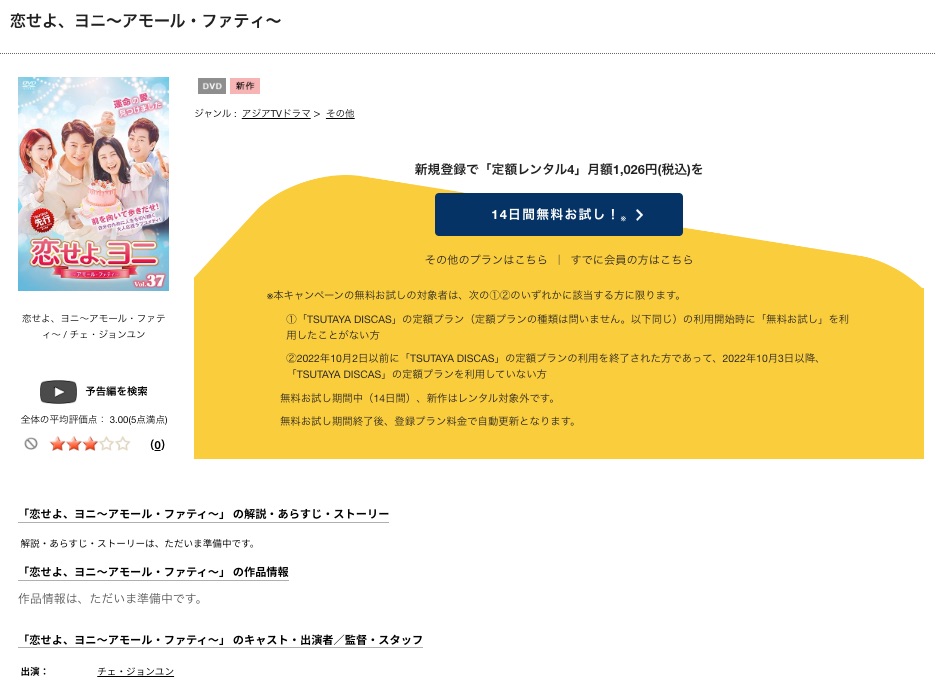
Task: Rate the title four stars
Action: pos(106,444)
